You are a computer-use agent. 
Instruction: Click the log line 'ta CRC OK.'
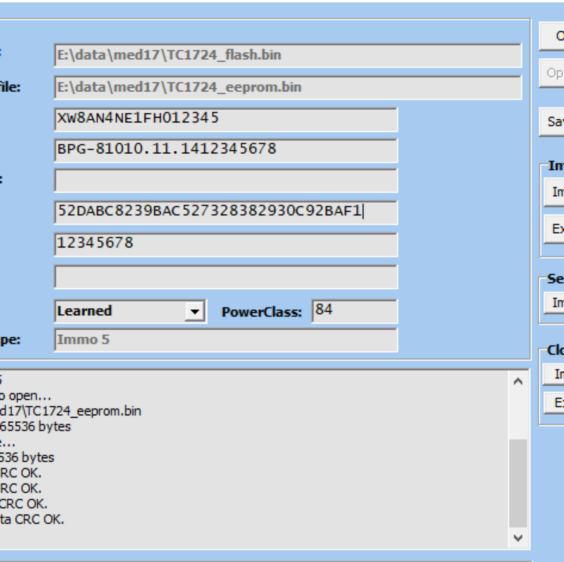[32, 520]
